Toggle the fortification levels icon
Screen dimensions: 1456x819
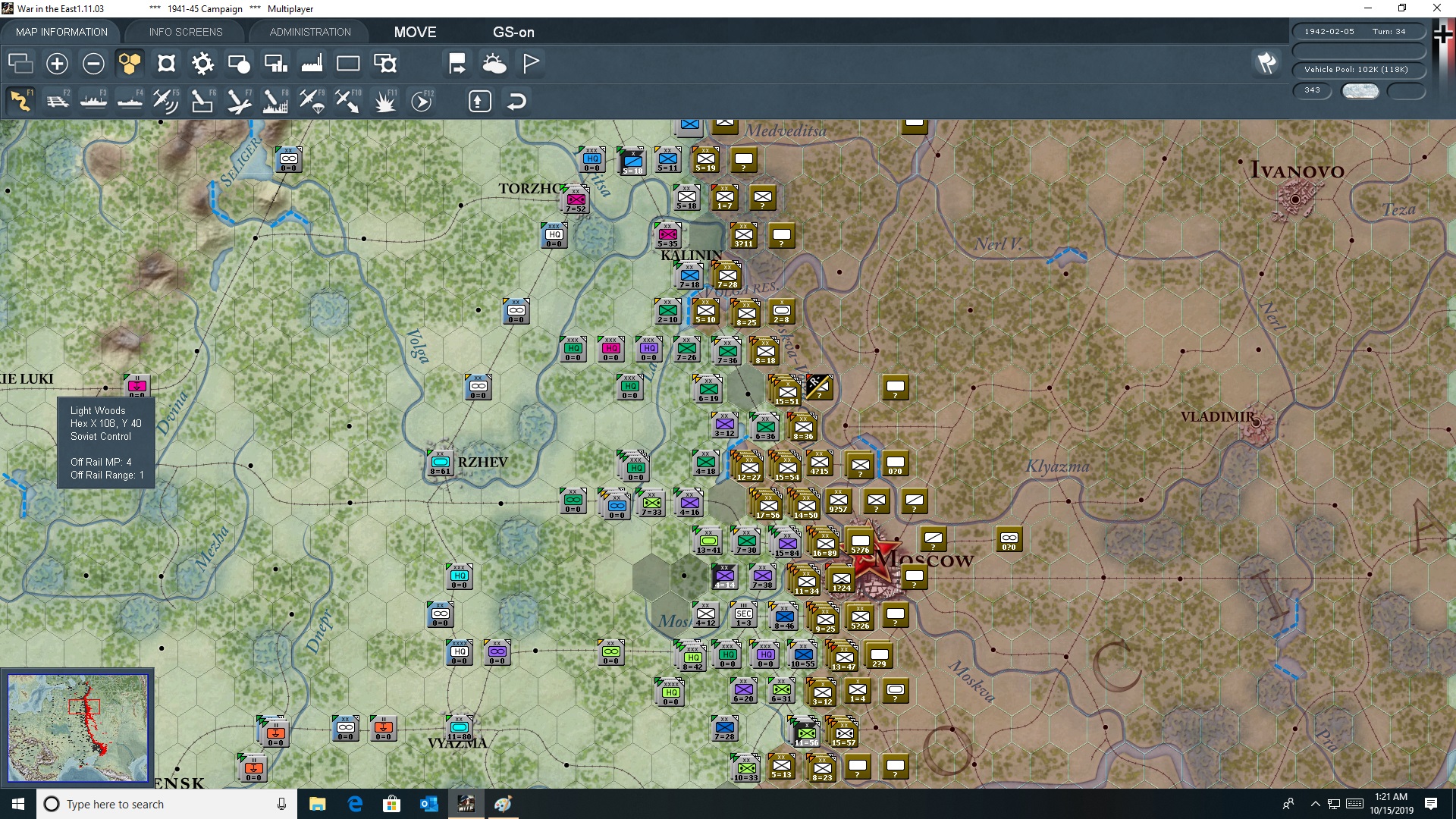tap(166, 64)
